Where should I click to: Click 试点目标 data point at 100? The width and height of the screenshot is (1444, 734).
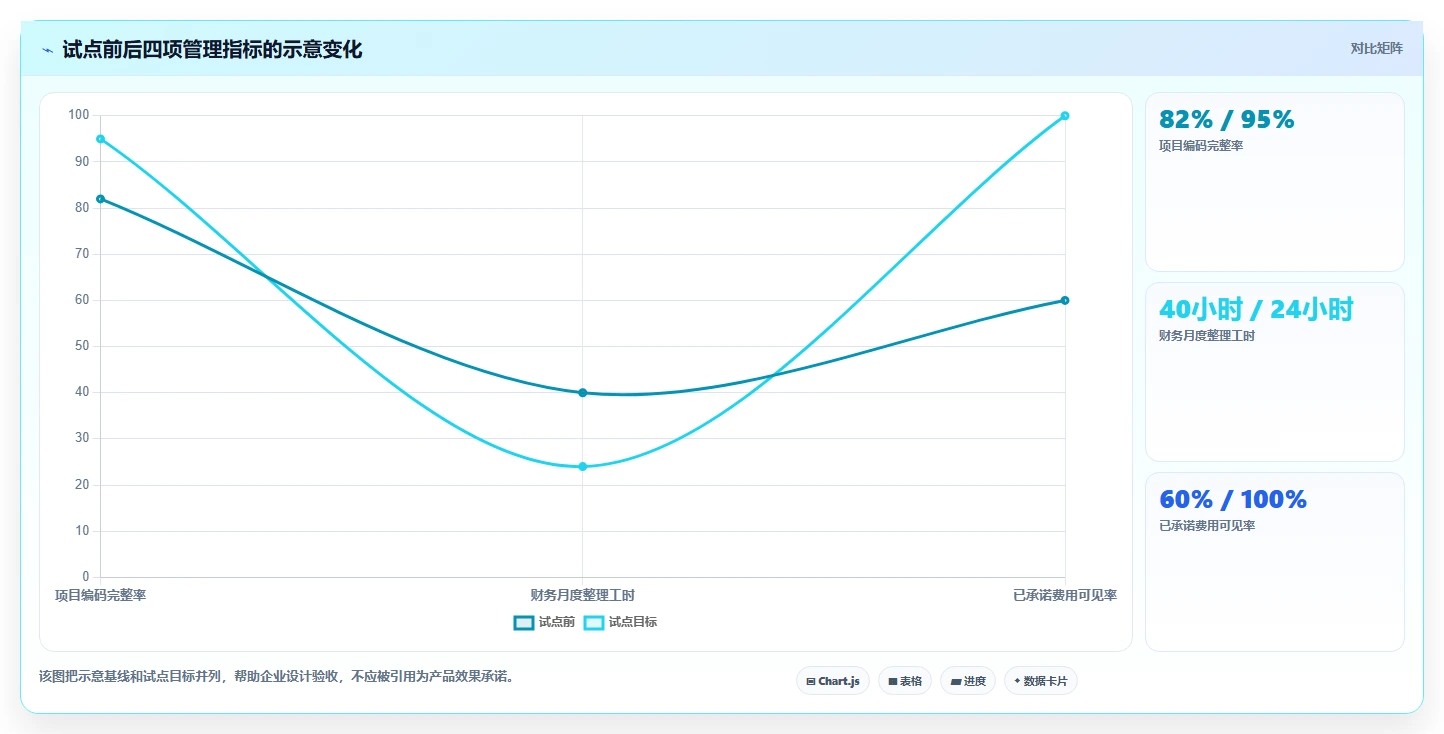pyautogui.click(x=1065, y=116)
